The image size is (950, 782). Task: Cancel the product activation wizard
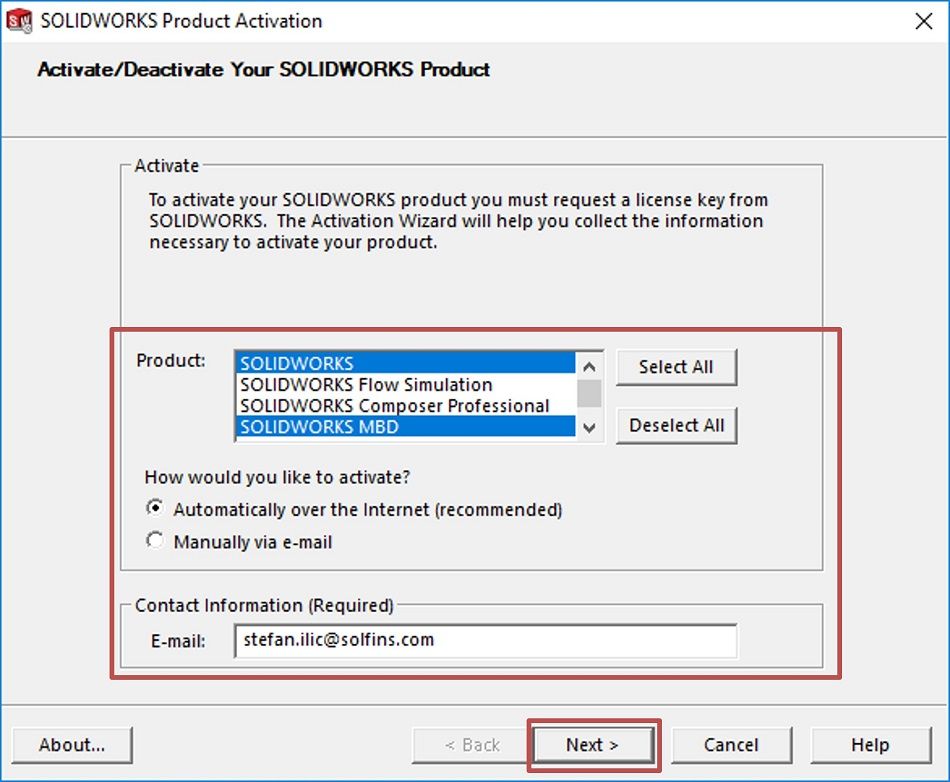pyautogui.click(x=732, y=744)
